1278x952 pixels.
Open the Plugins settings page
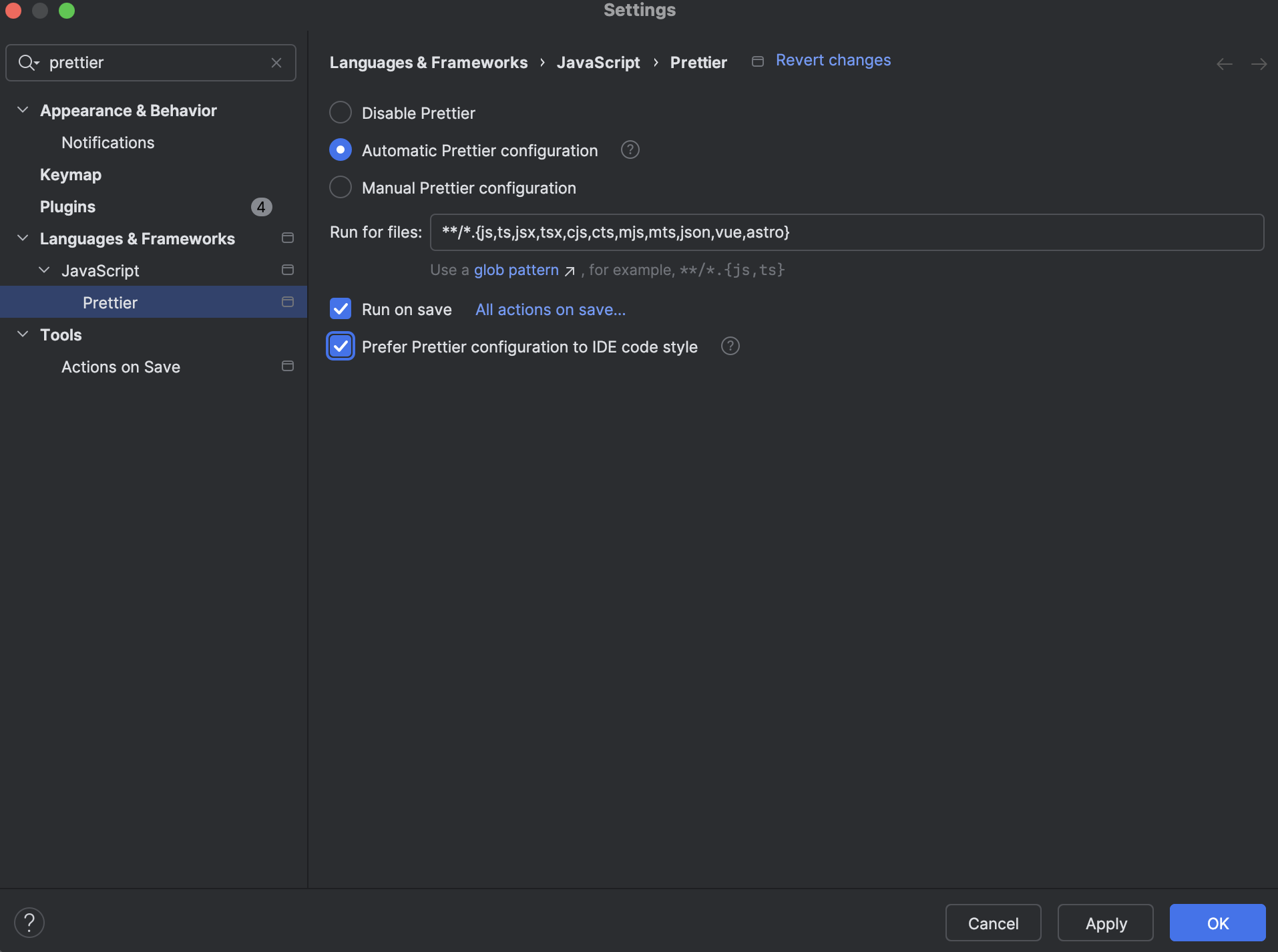(x=67, y=207)
